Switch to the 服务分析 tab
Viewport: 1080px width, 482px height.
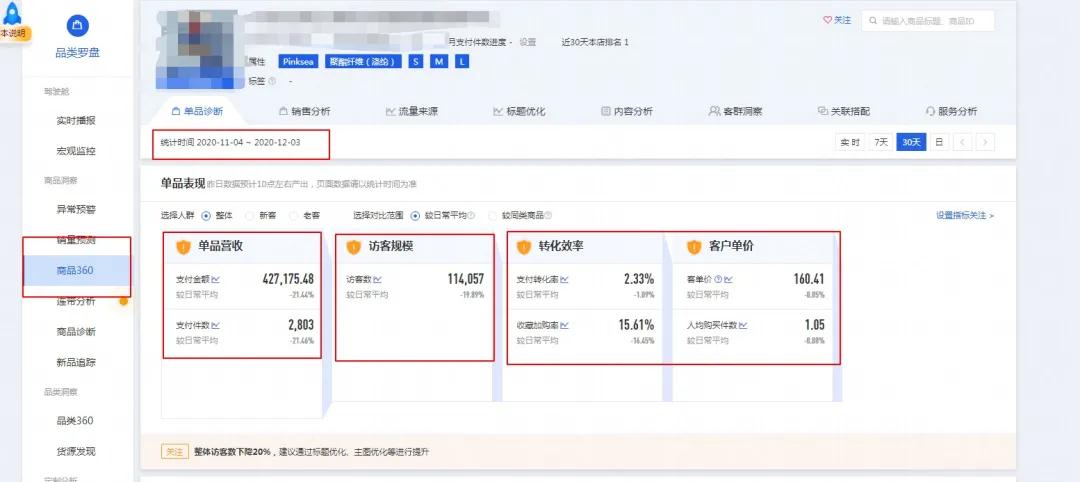(x=951, y=111)
